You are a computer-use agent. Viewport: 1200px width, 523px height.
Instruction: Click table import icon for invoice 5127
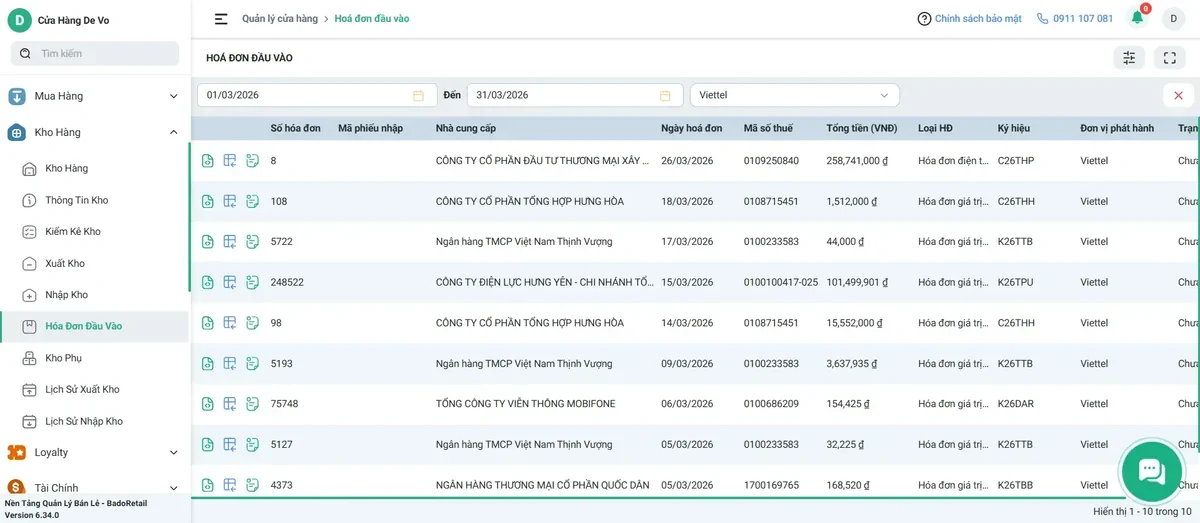click(x=230, y=445)
